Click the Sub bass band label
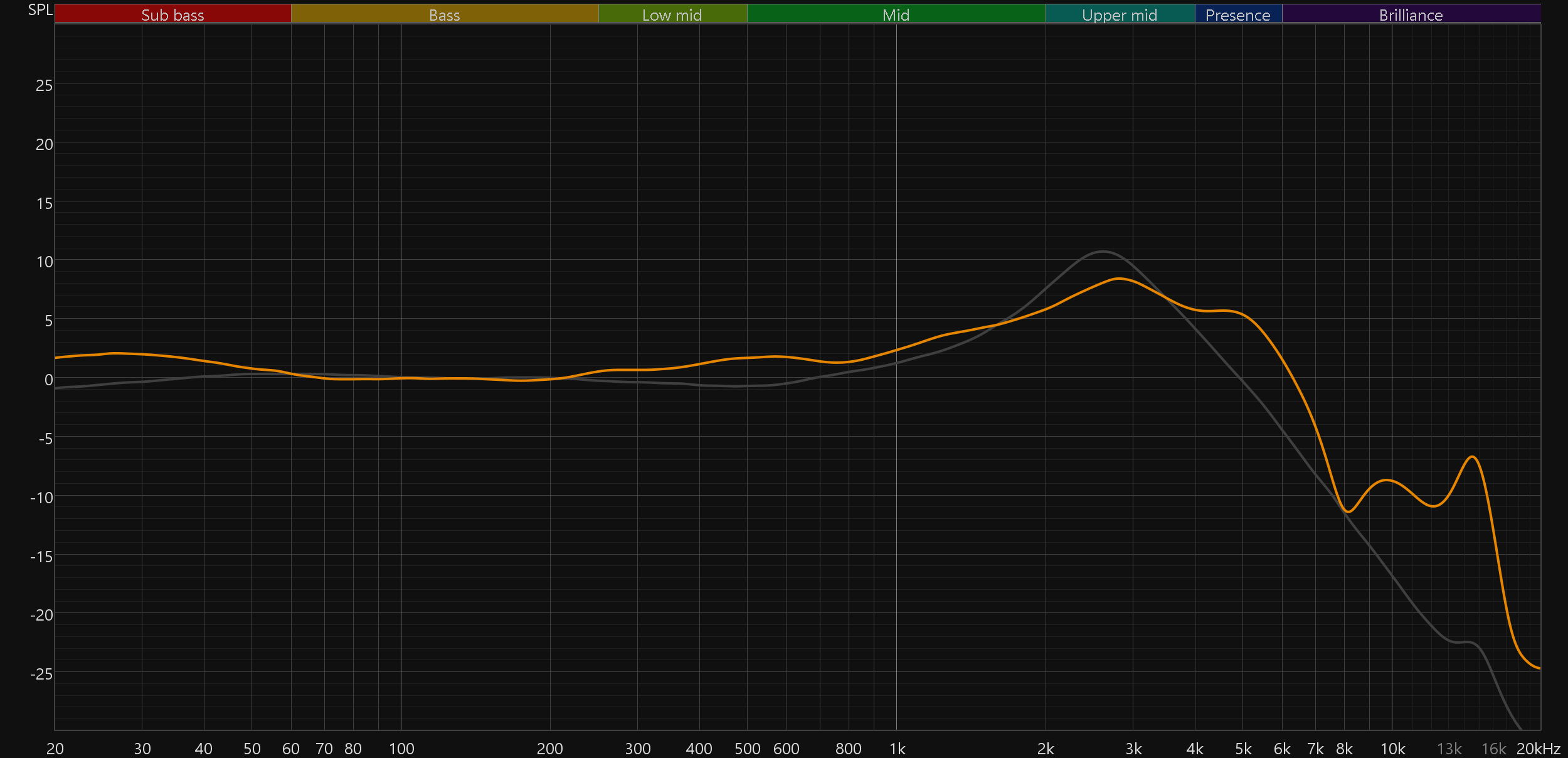 tap(172, 14)
